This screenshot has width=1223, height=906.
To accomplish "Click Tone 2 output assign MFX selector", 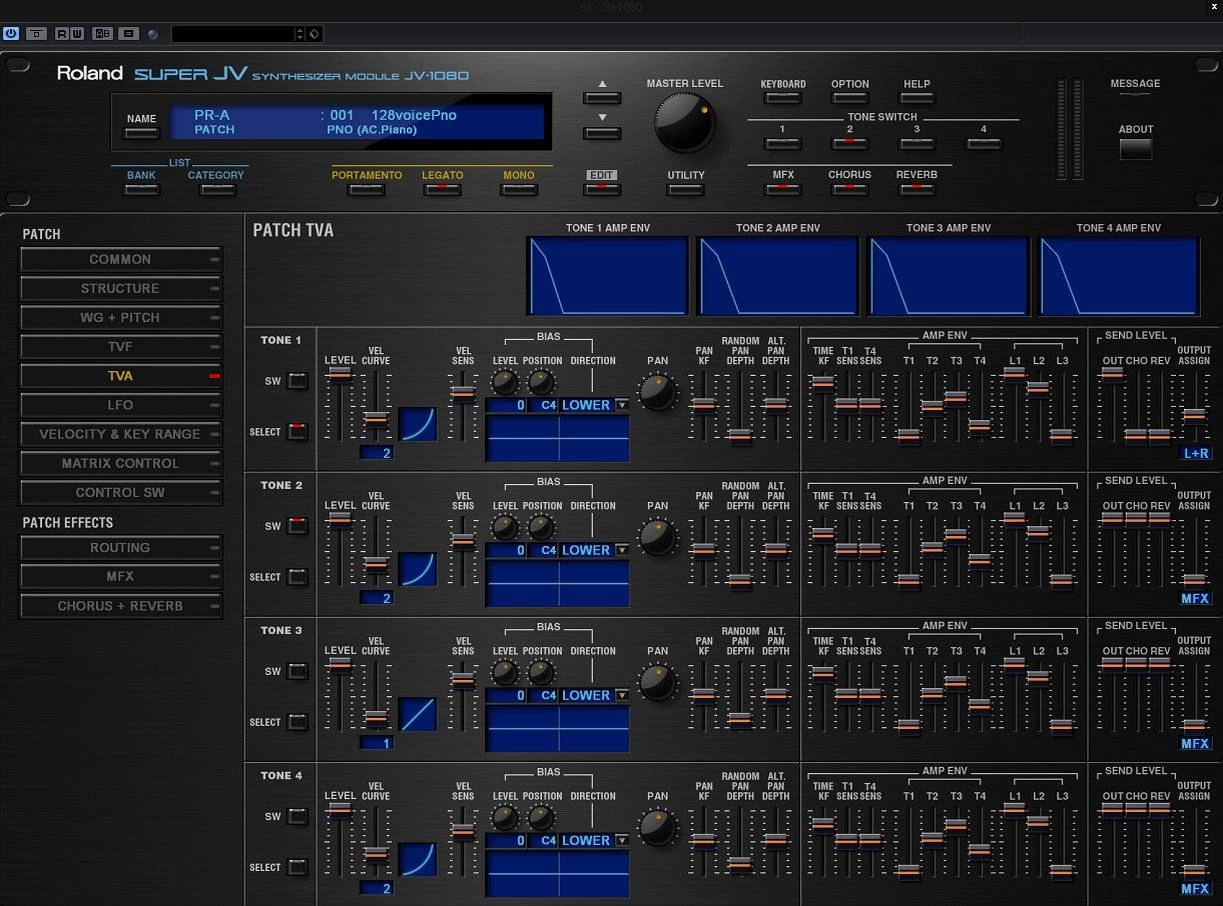I will [1196, 599].
